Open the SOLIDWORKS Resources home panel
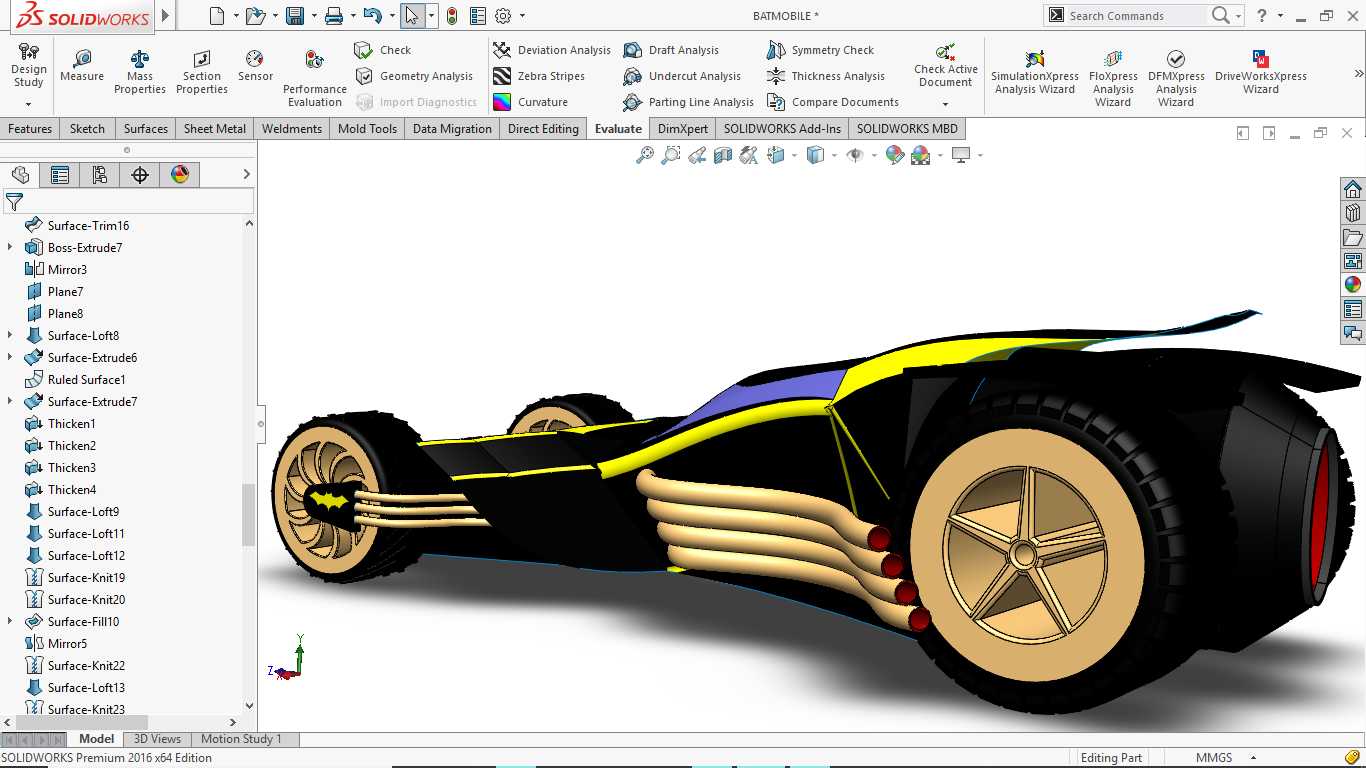1366x768 pixels. [1353, 189]
